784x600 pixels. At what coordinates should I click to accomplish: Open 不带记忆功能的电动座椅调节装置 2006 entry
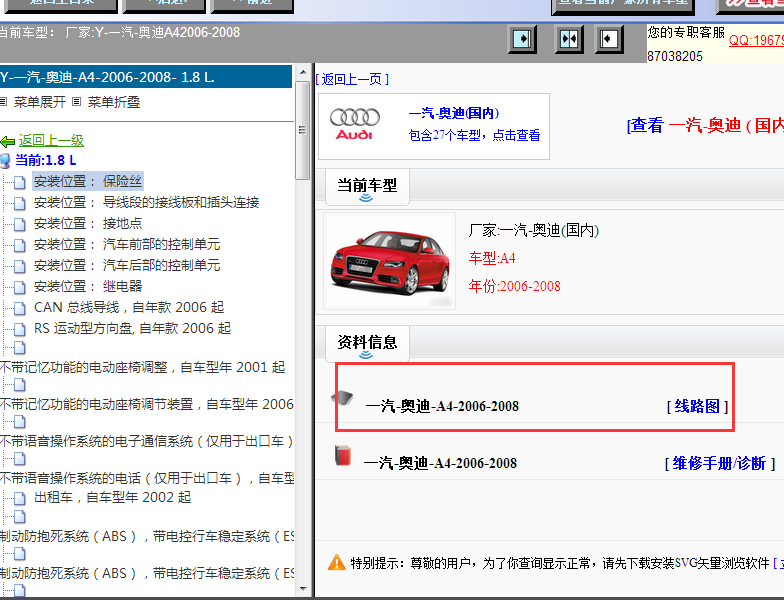coord(147,404)
